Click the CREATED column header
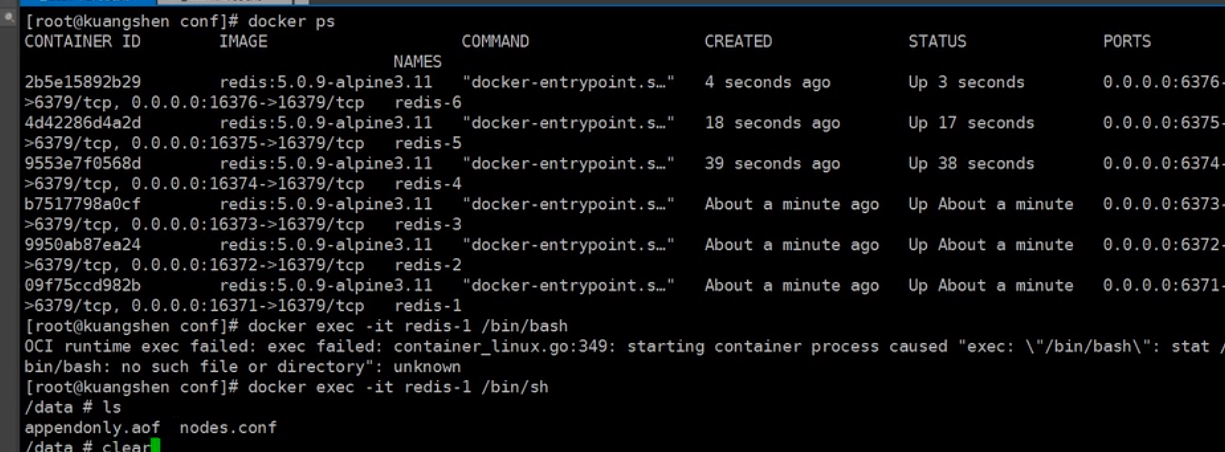 coord(738,41)
